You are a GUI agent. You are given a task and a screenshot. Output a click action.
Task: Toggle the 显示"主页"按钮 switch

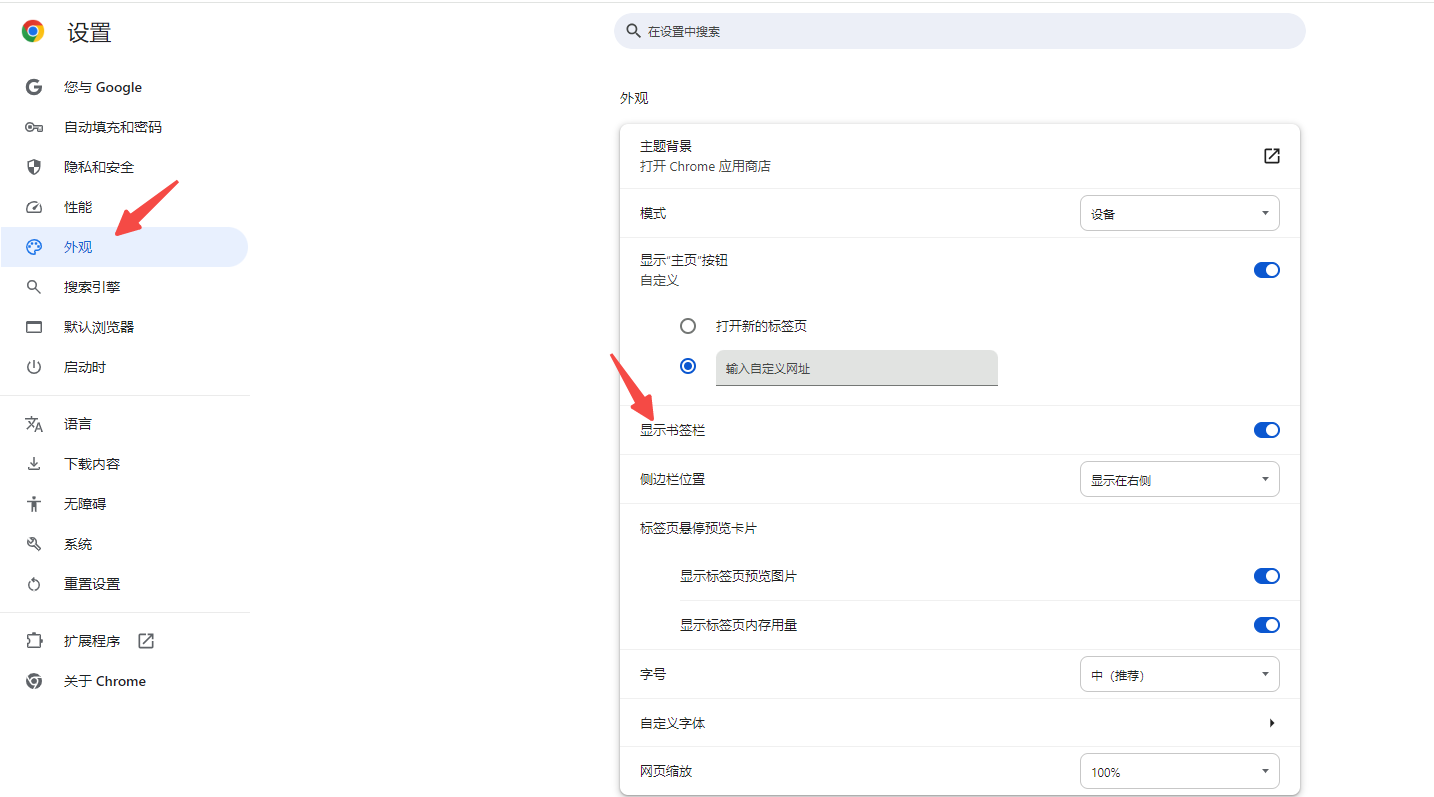tap(1267, 270)
